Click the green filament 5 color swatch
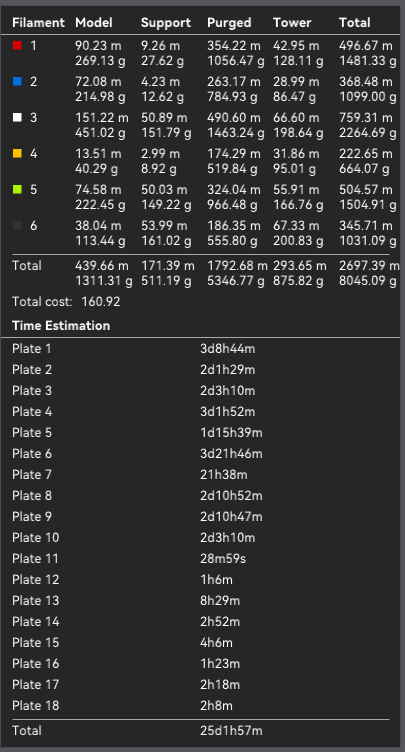Image resolution: width=405 pixels, height=752 pixels. pos(17,189)
